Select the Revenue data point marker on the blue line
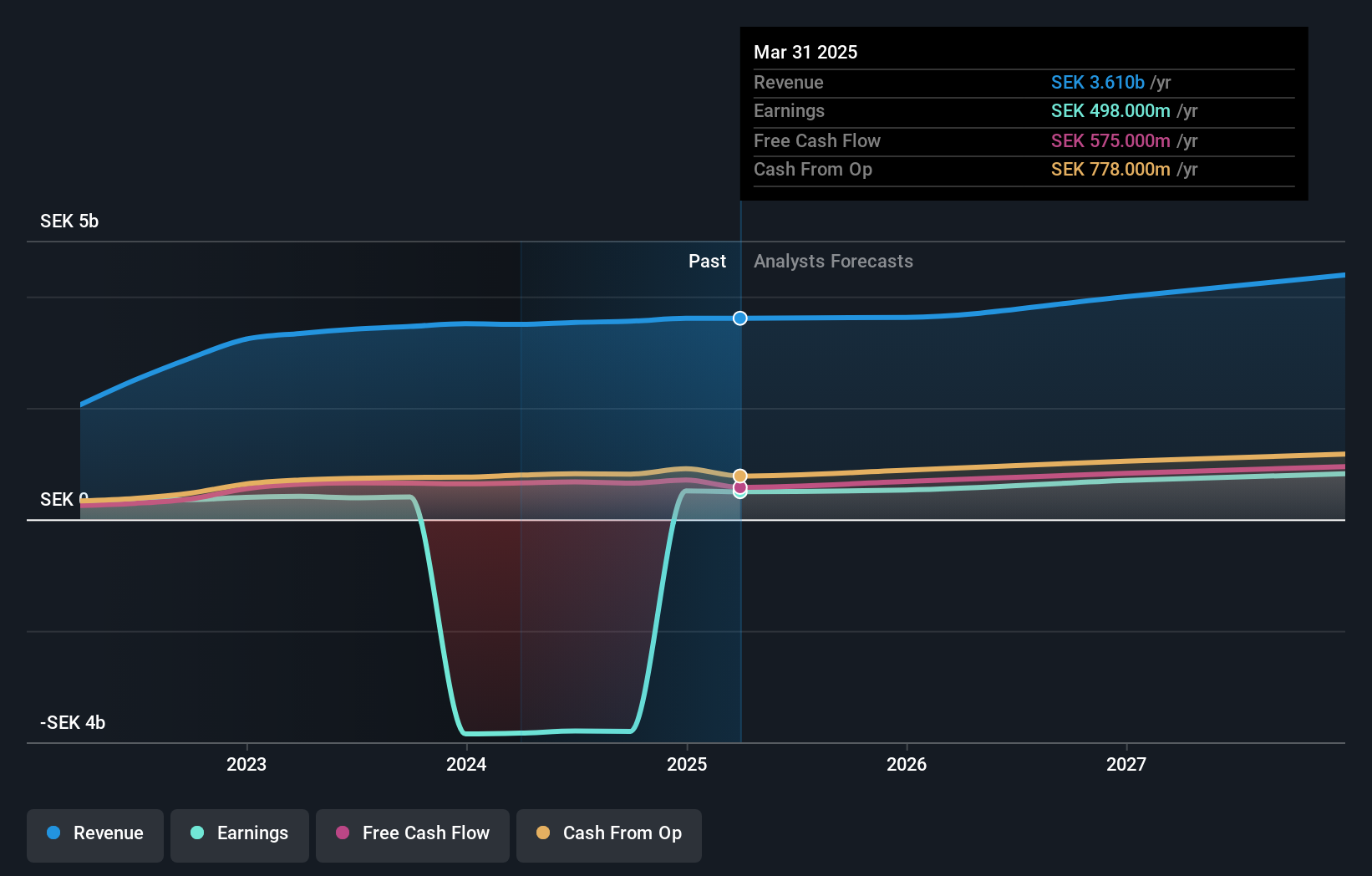Viewport: 1372px width, 876px height. coord(740,318)
